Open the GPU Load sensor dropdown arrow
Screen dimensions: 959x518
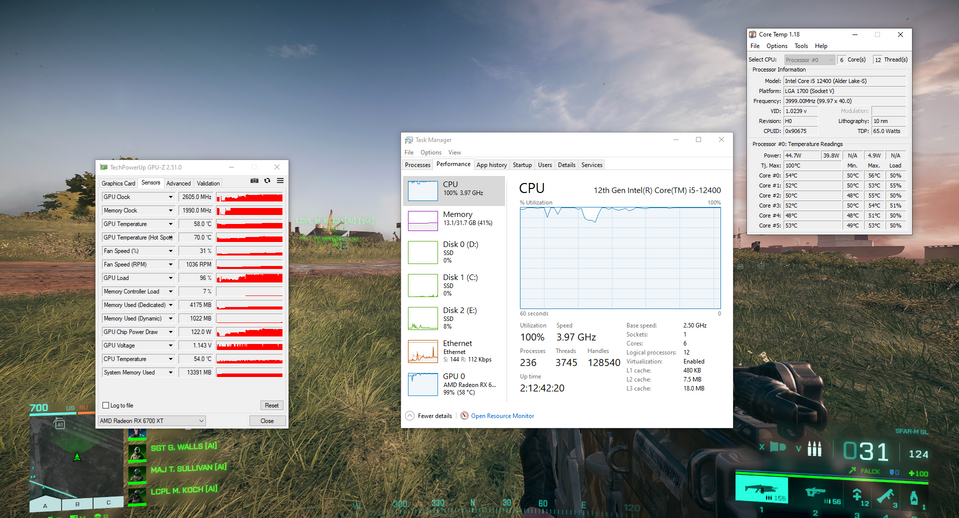tap(169, 278)
